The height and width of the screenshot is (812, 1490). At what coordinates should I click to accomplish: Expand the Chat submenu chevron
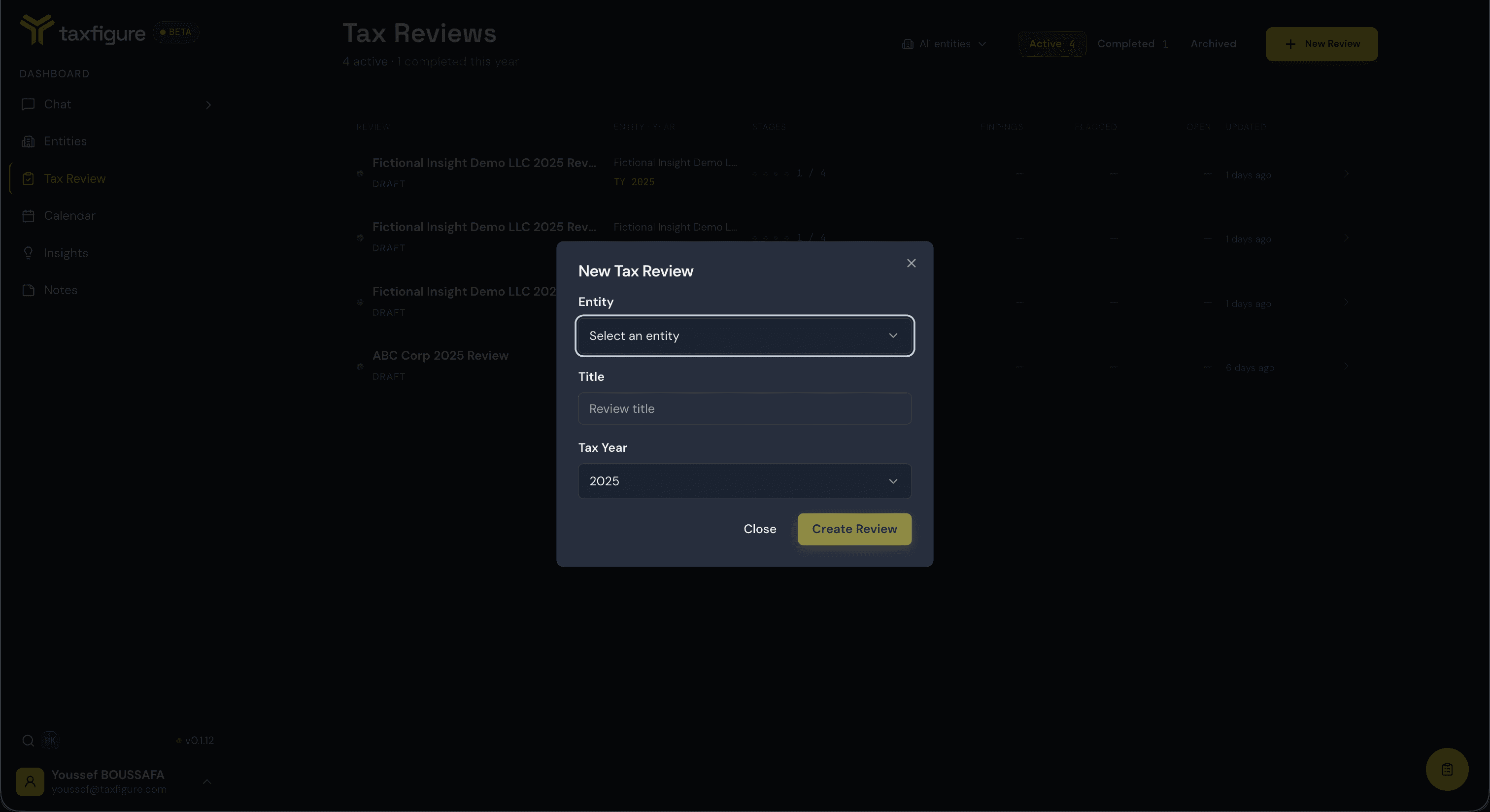coord(208,104)
